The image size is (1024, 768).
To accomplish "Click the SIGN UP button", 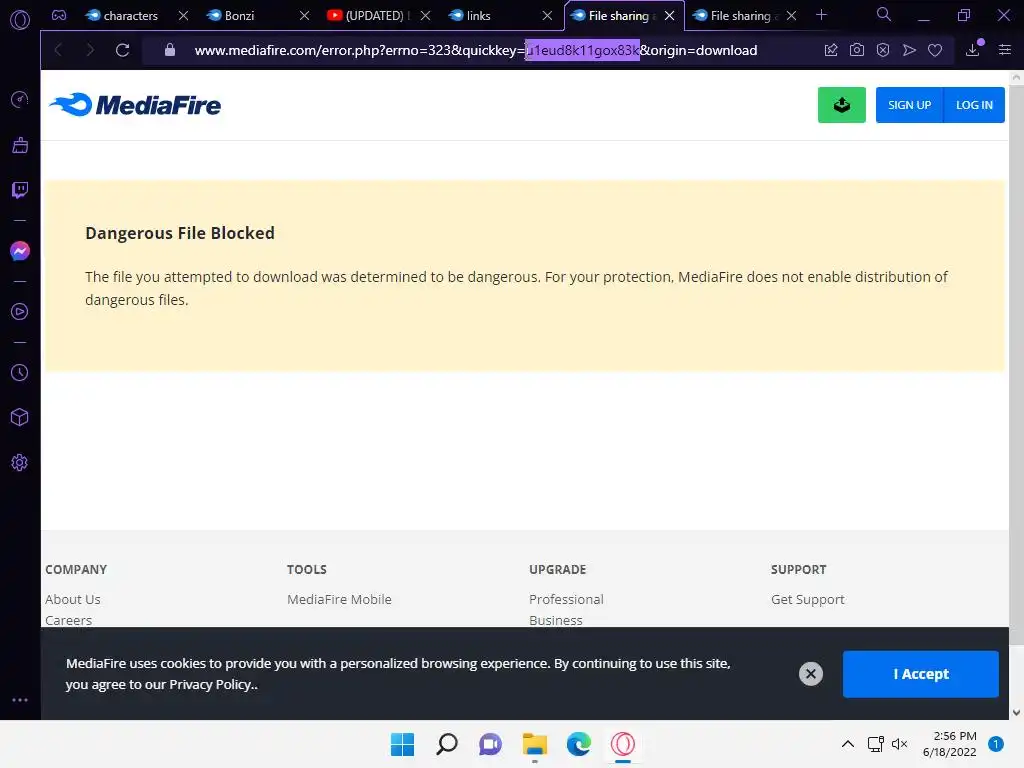I will (909, 104).
